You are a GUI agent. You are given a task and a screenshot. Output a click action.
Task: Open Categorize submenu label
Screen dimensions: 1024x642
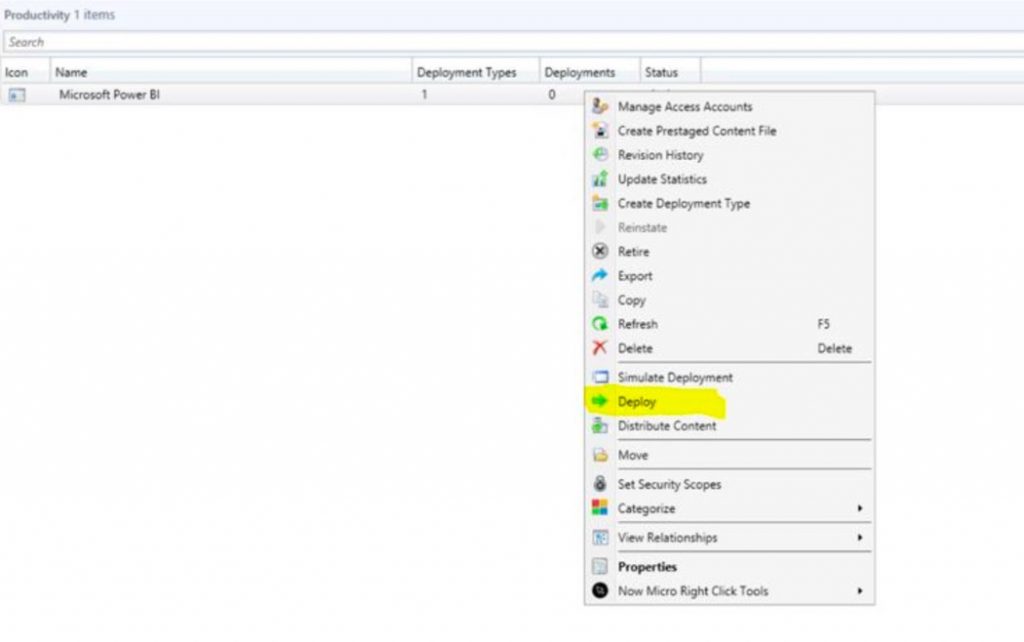[x=647, y=508]
